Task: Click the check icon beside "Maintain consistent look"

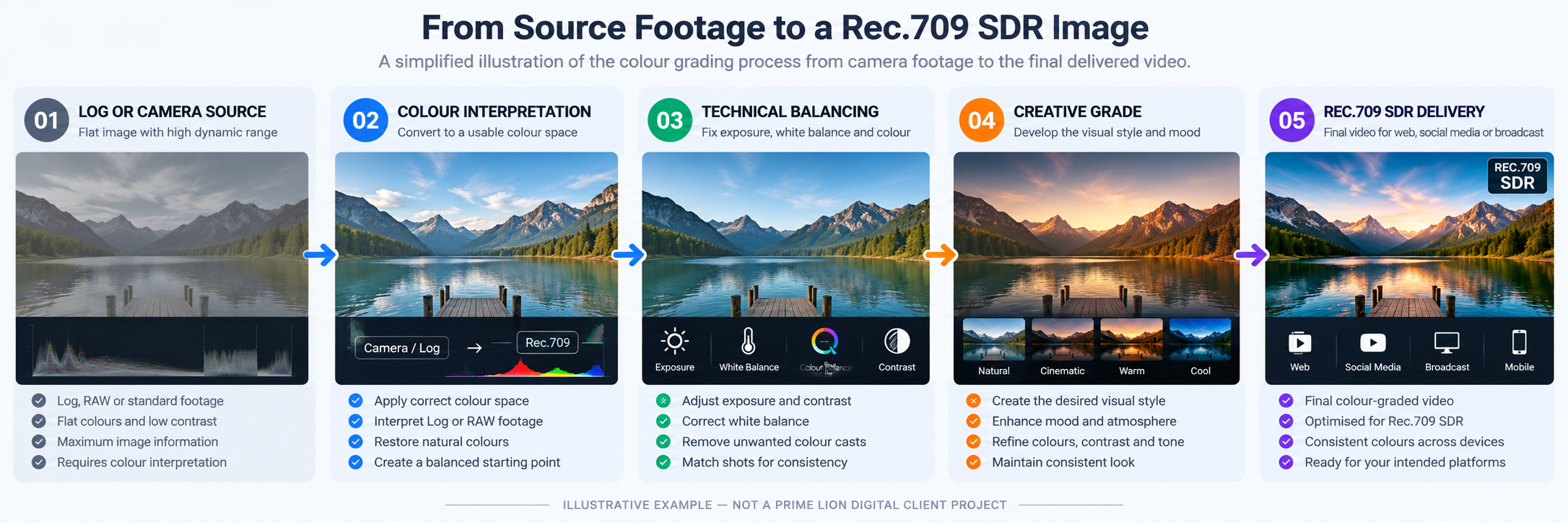Action: (974, 462)
